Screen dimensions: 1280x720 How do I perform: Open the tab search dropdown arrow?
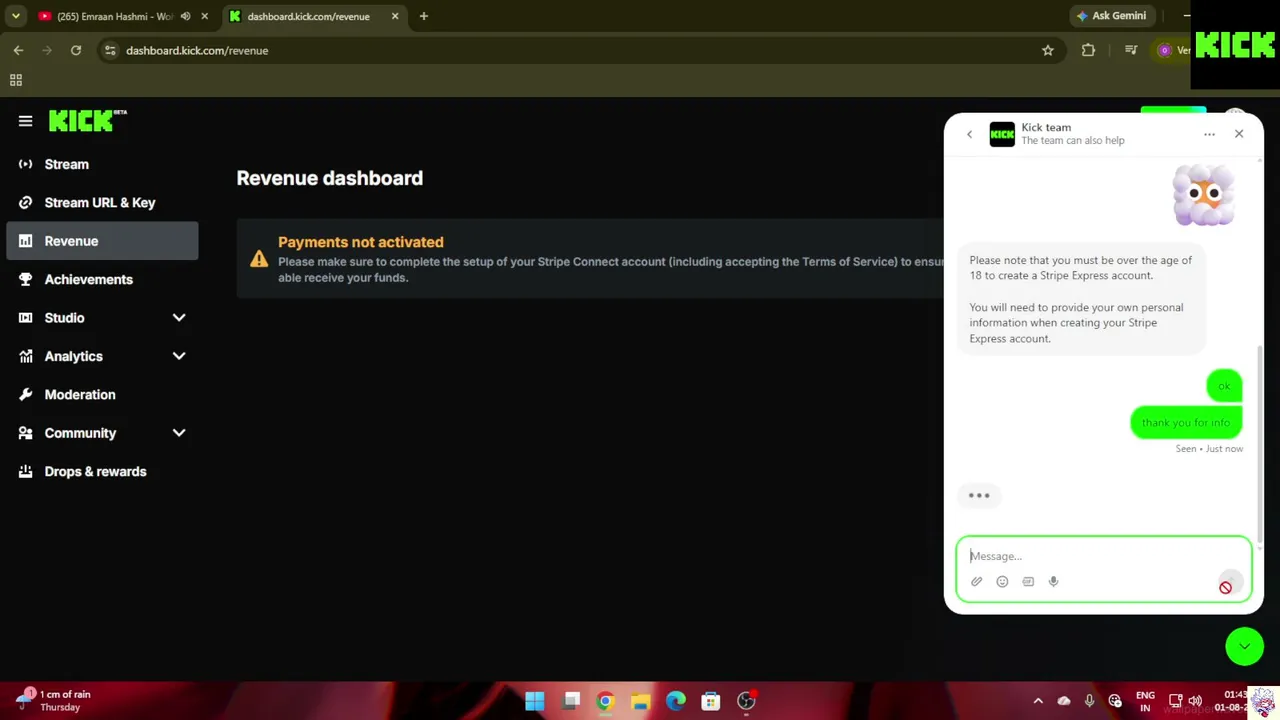click(x=15, y=16)
